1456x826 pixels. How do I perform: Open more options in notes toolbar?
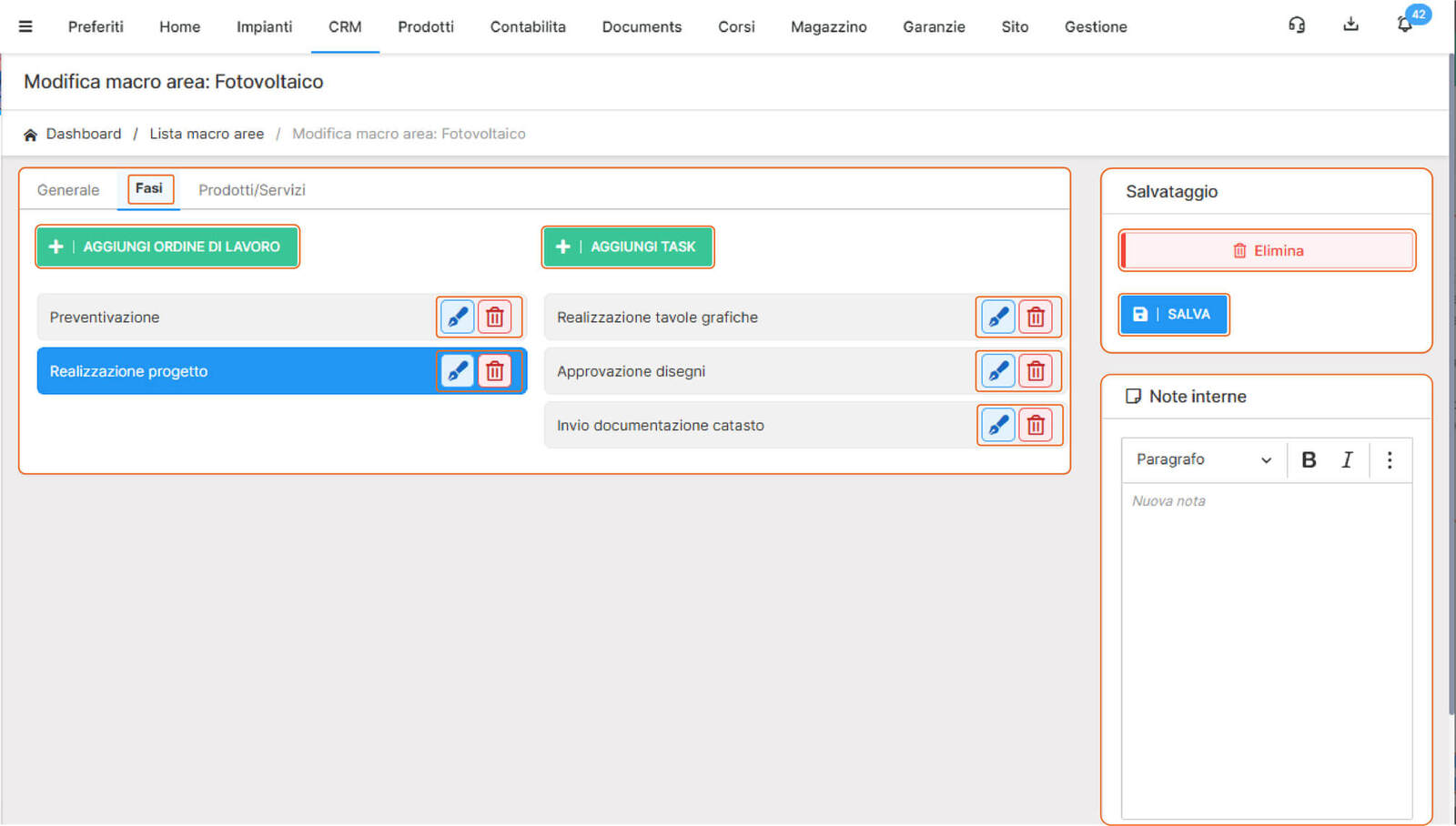tap(1390, 460)
